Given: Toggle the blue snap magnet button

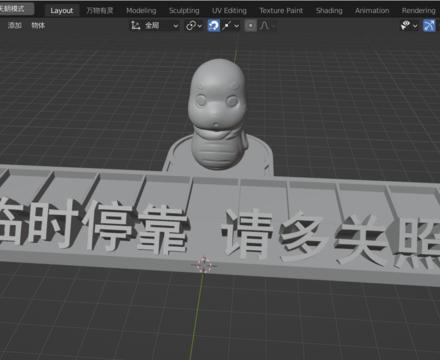Looking at the screenshot, I should (x=214, y=26).
